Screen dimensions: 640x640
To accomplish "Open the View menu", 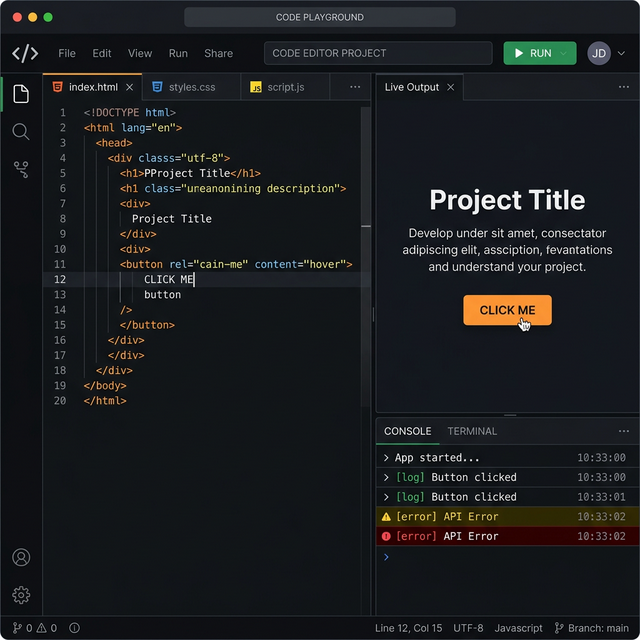I will coord(140,53).
